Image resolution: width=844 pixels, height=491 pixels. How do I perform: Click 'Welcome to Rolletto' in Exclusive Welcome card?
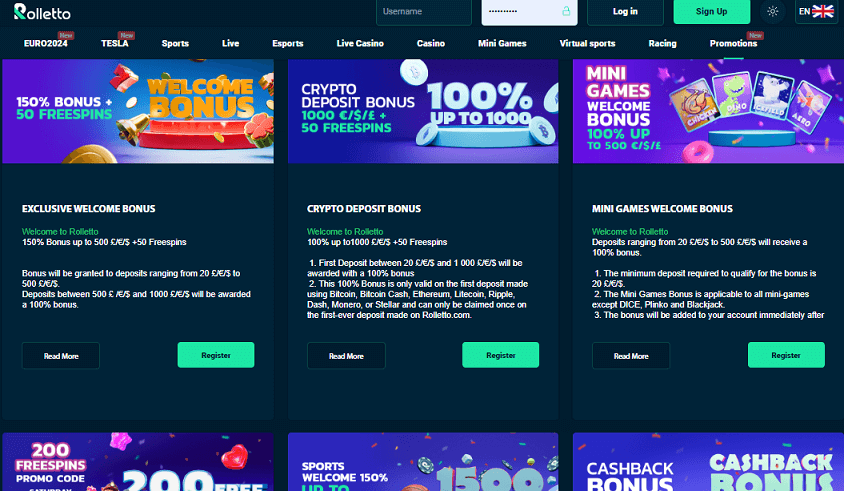click(x=60, y=232)
